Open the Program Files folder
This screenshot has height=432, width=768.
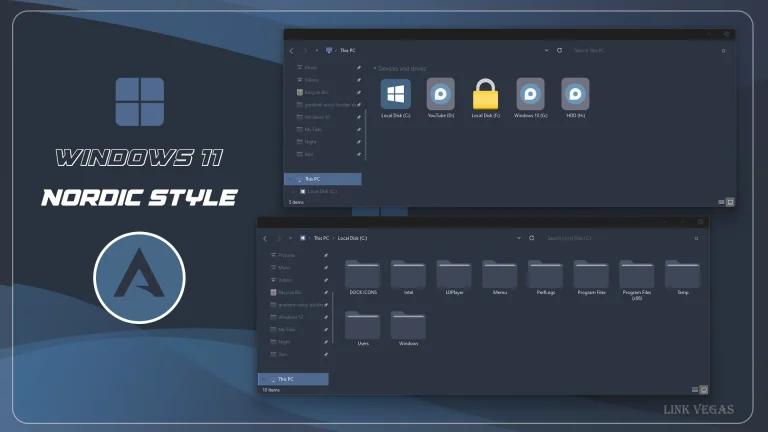coord(591,277)
